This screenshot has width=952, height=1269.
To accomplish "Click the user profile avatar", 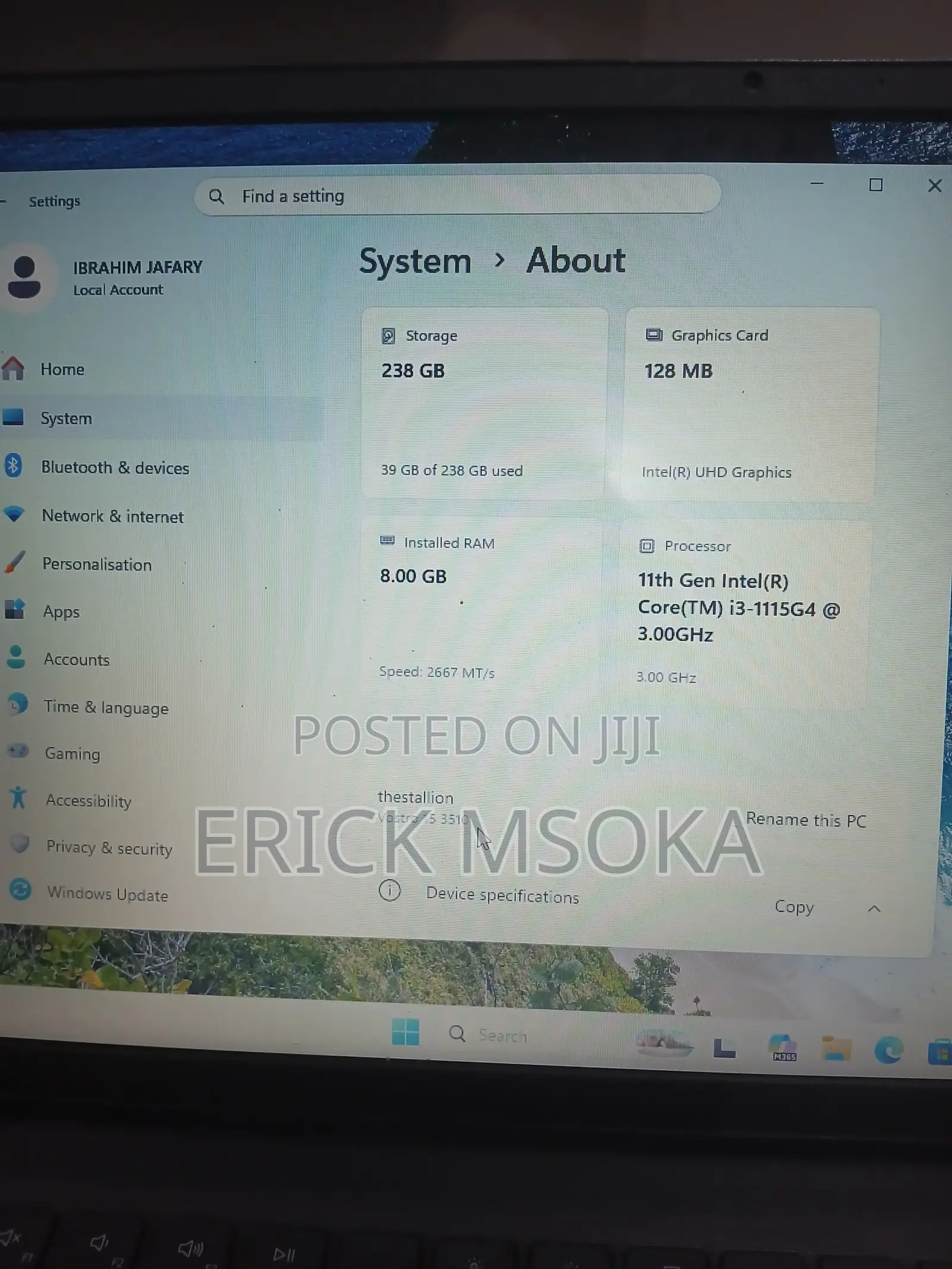I will [x=24, y=277].
